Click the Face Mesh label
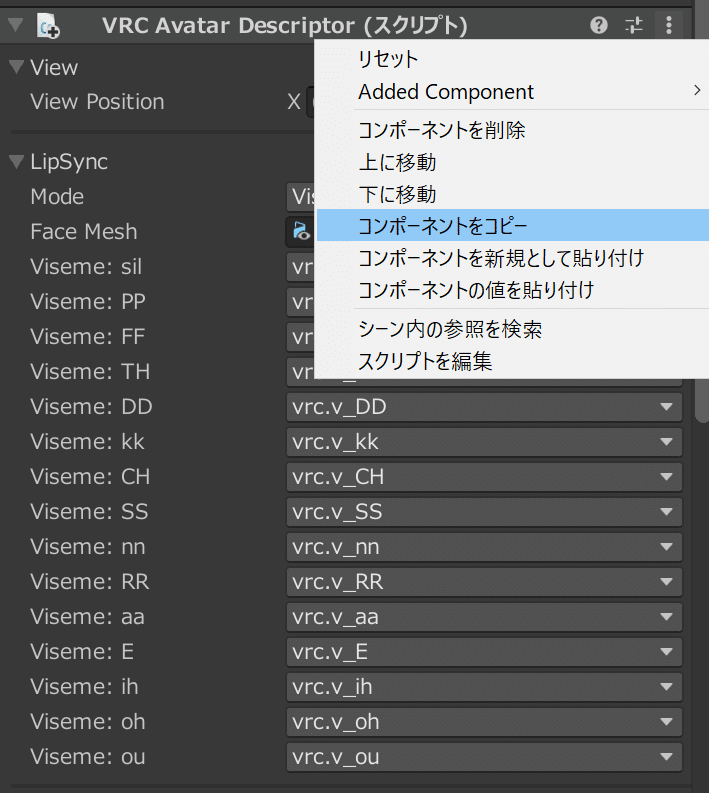 (x=83, y=232)
